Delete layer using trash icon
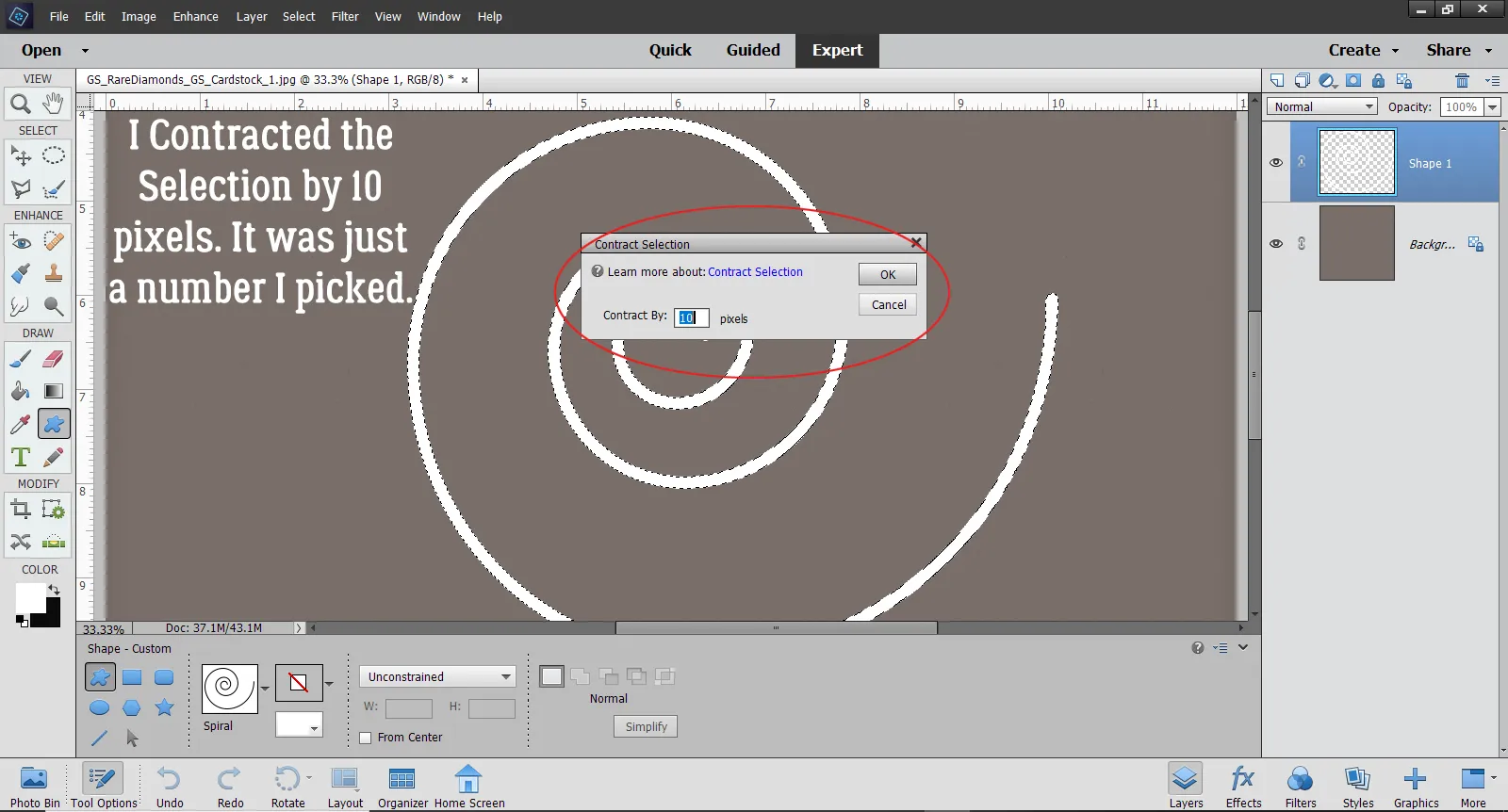 (1462, 81)
